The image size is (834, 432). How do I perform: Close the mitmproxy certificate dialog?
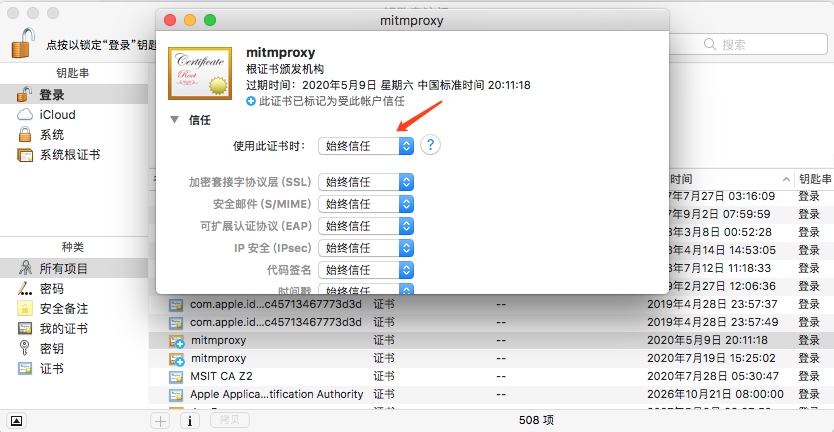coord(170,20)
